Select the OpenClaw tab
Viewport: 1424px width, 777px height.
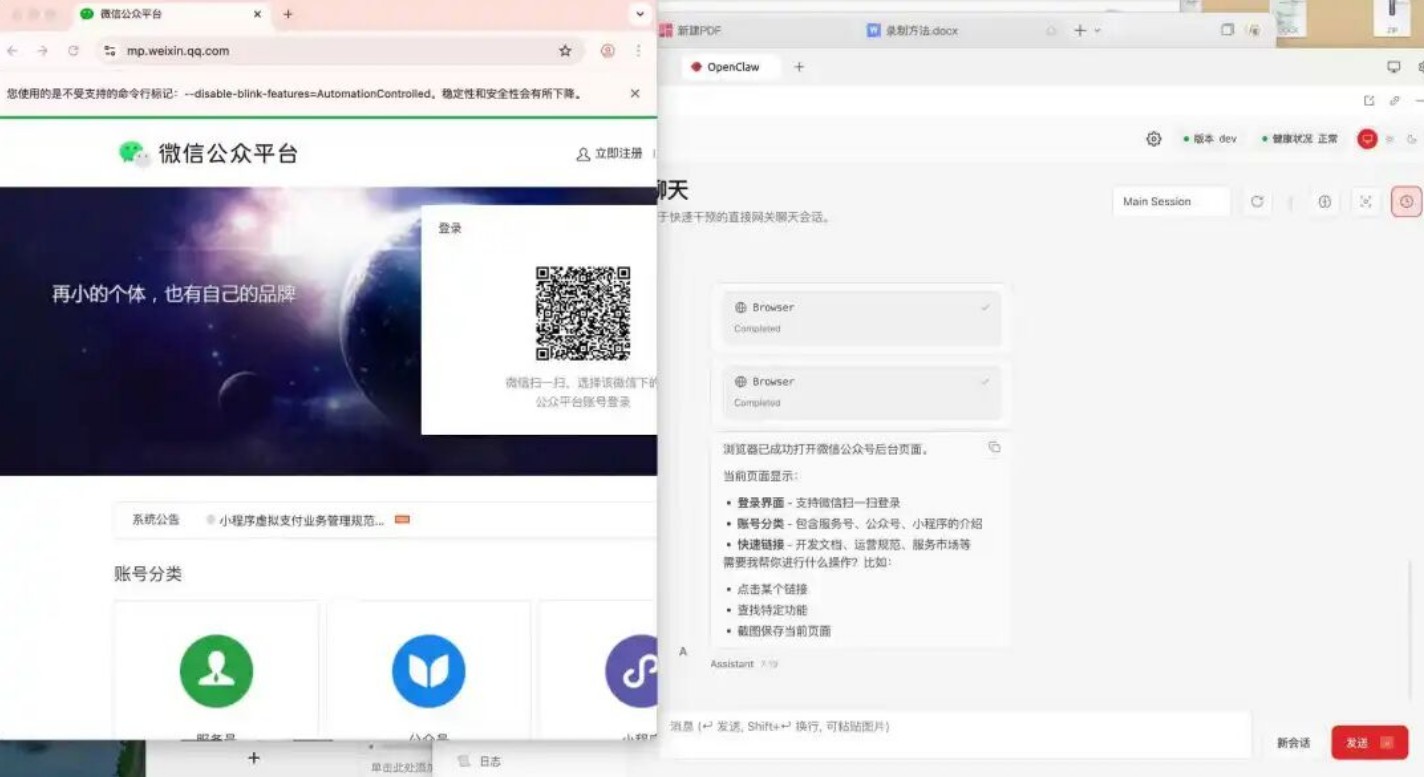click(733, 67)
